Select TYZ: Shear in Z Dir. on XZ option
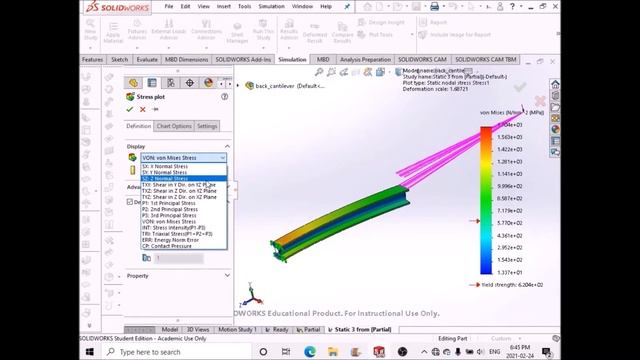 [184, 197]
